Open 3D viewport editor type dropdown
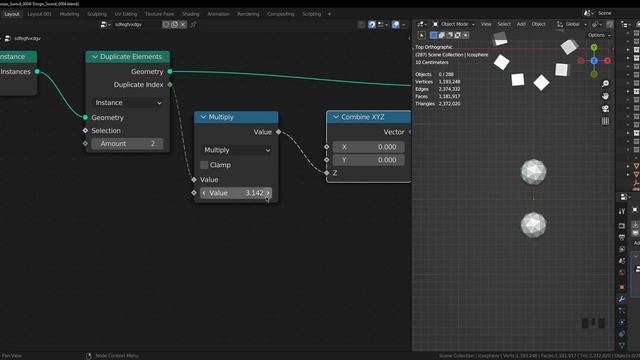Screen dimensions: 640x360 422,24
